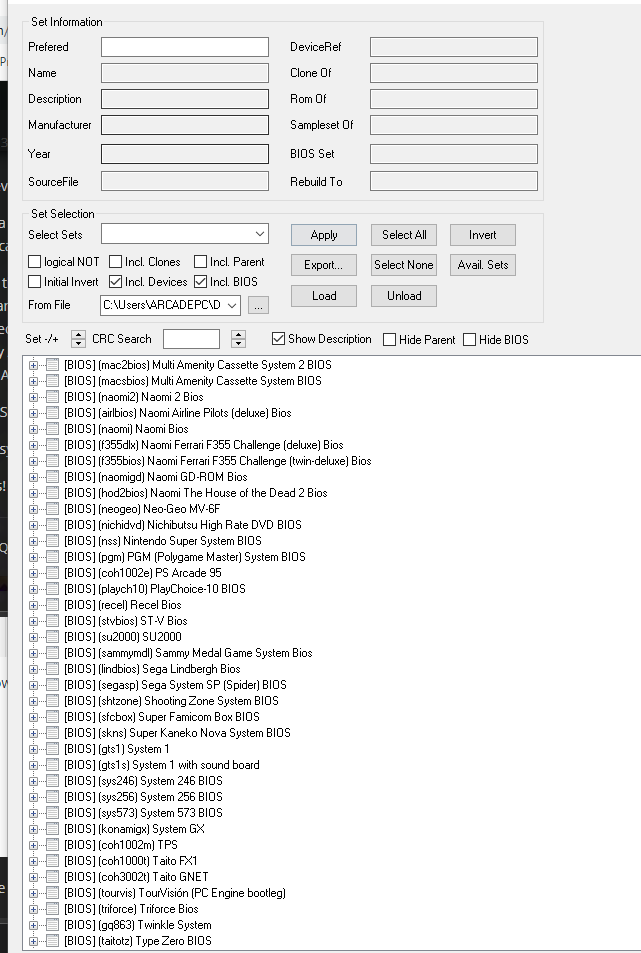The height and width of the screenshot is (953, 641).
Task: Enable Hide Parent checkbox
Action: (x=389, y=340)
